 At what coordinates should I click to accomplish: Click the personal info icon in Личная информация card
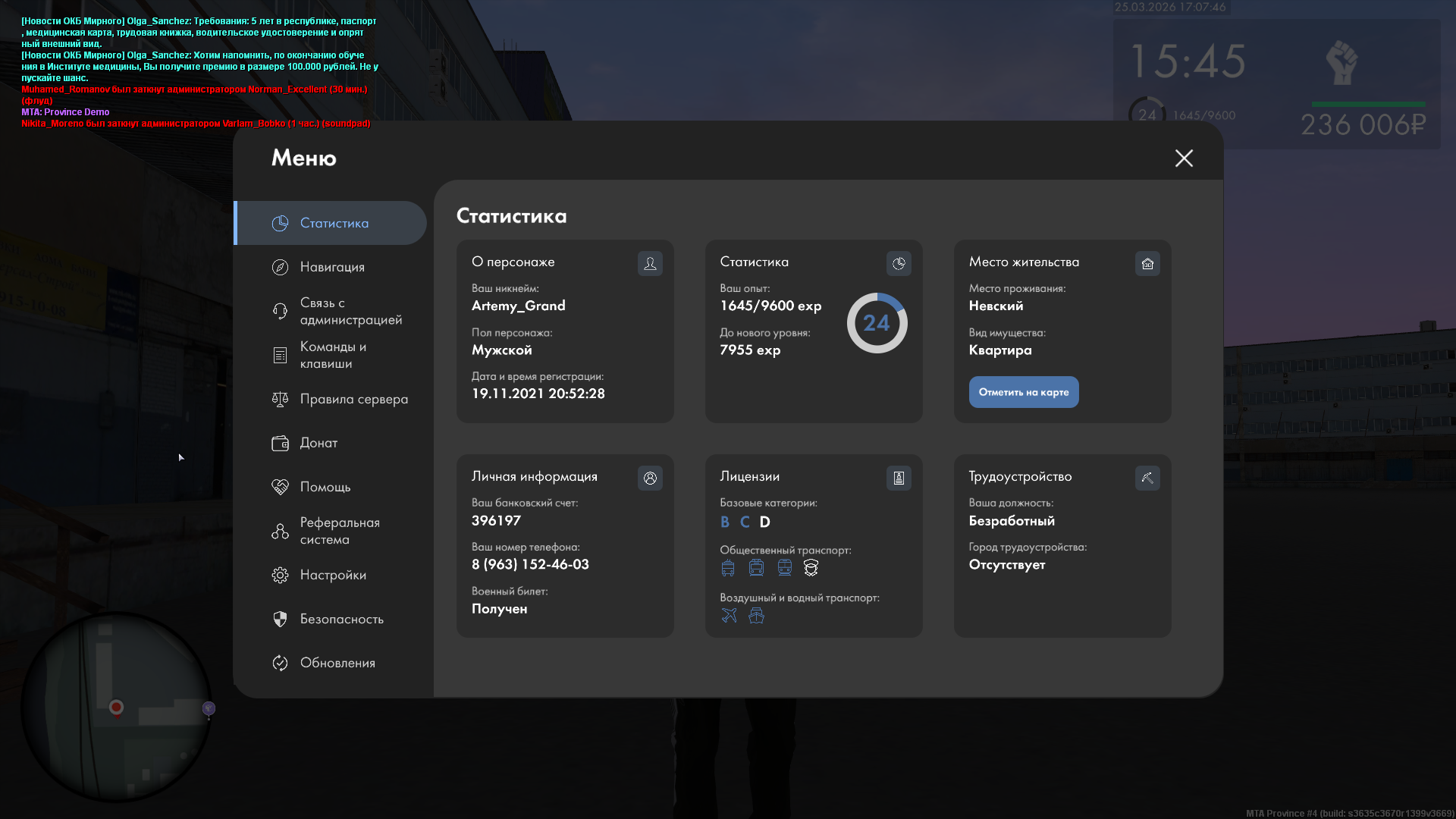(650, 478)
